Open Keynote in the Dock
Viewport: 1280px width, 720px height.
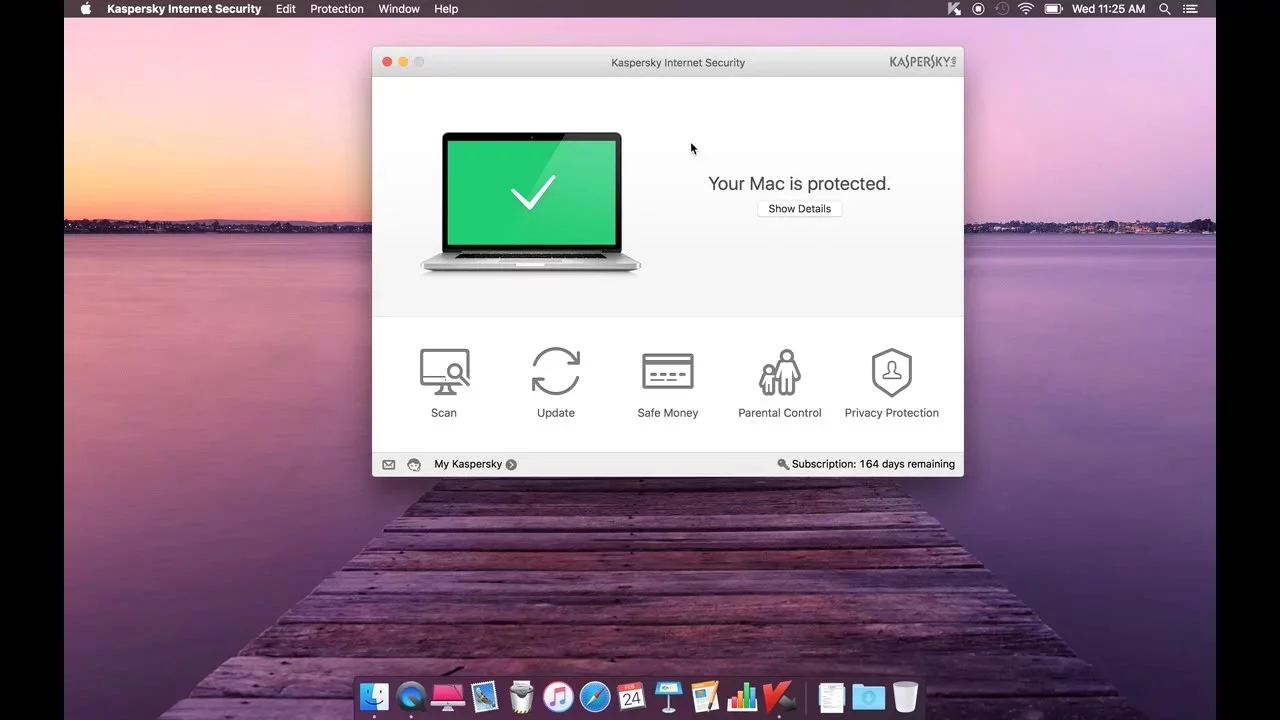point(668,696)
